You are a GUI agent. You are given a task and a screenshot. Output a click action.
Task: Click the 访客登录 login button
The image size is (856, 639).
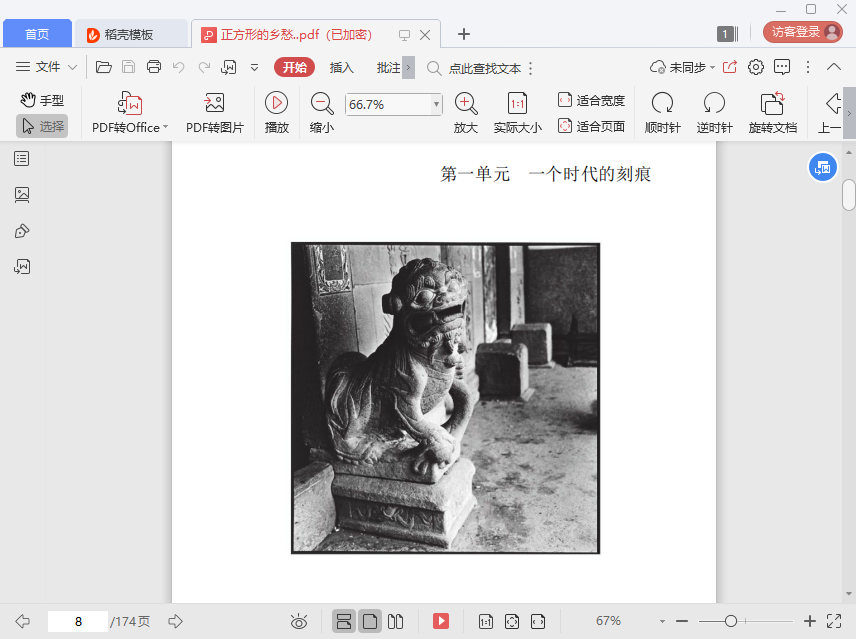click(802, 32)
